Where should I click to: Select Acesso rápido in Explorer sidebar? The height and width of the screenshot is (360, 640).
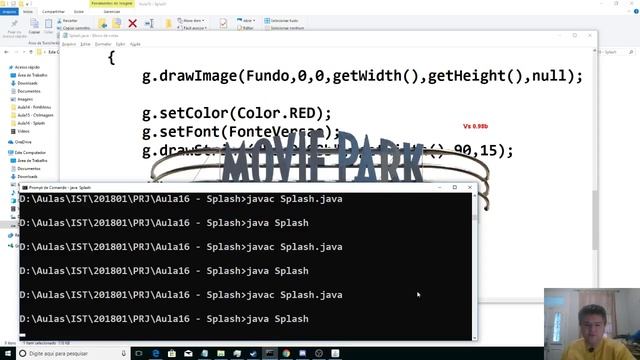coord(24,67)
